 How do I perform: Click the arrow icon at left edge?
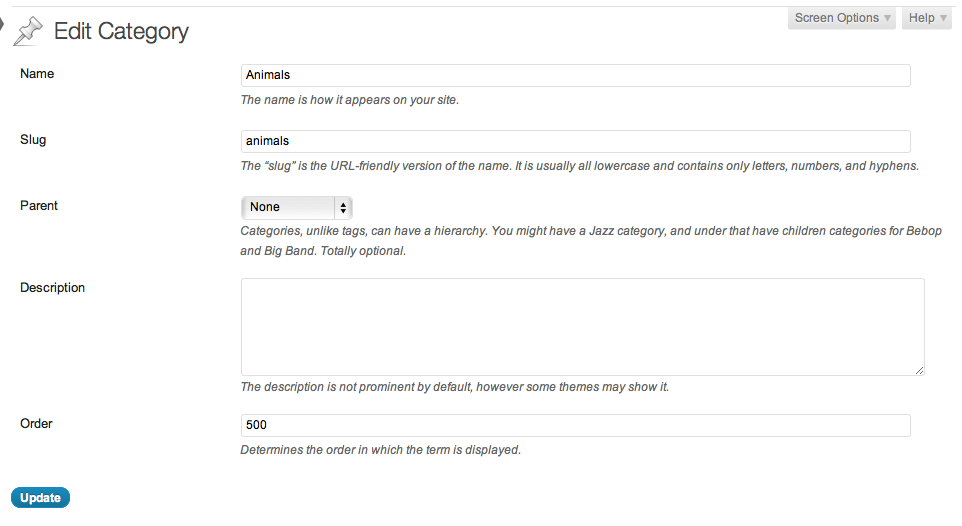tap(2, 25)
